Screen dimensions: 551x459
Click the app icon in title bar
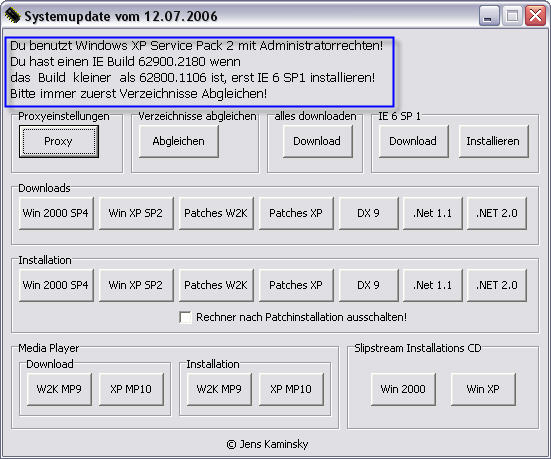coord(12,16)
